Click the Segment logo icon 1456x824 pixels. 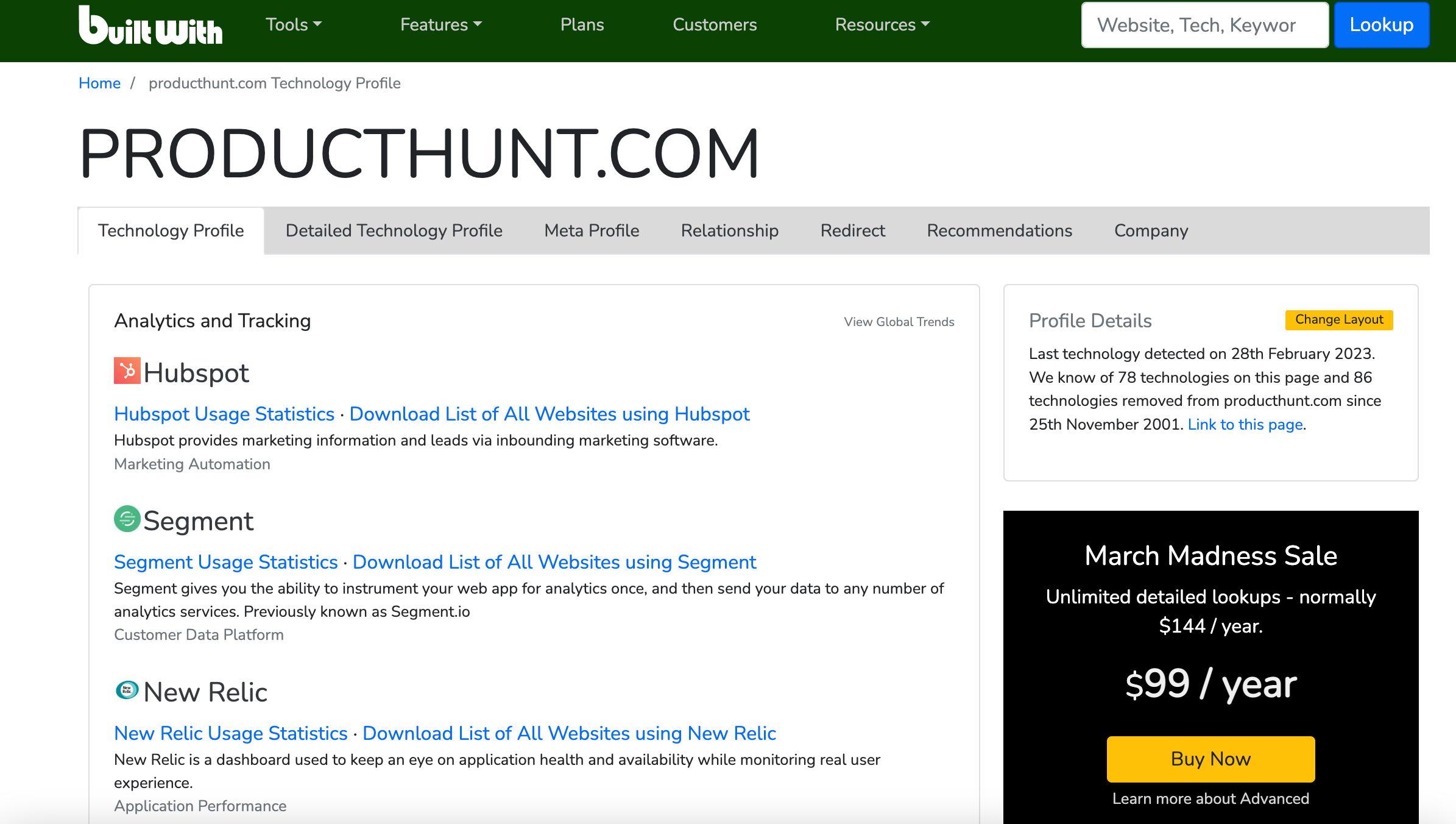(127, 519)
